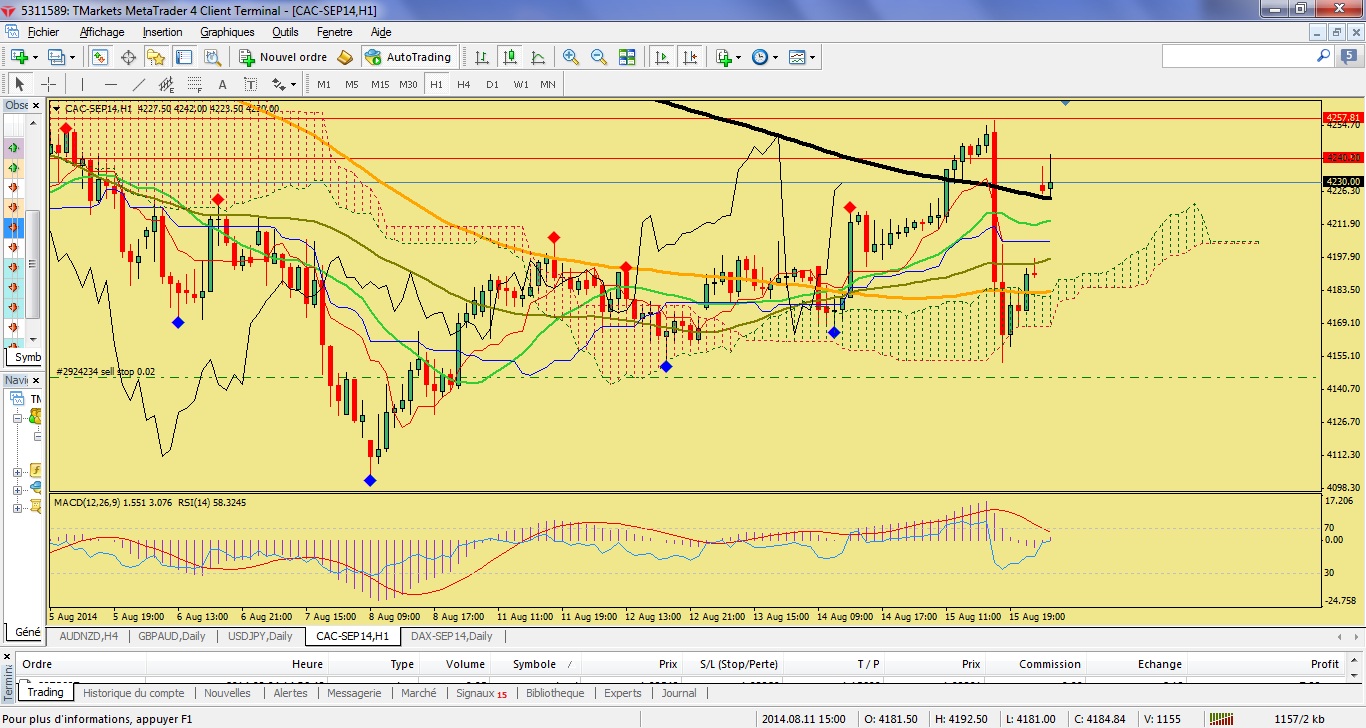Viewport: 1366px width, 728px height.
Task: Open the Fichier menu
Action: pos(43,32)
